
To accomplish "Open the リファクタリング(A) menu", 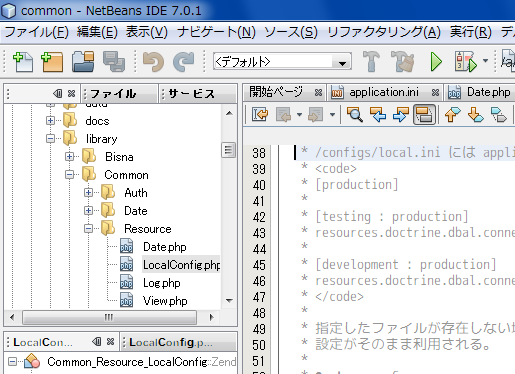I will click(x=384, y=32).
